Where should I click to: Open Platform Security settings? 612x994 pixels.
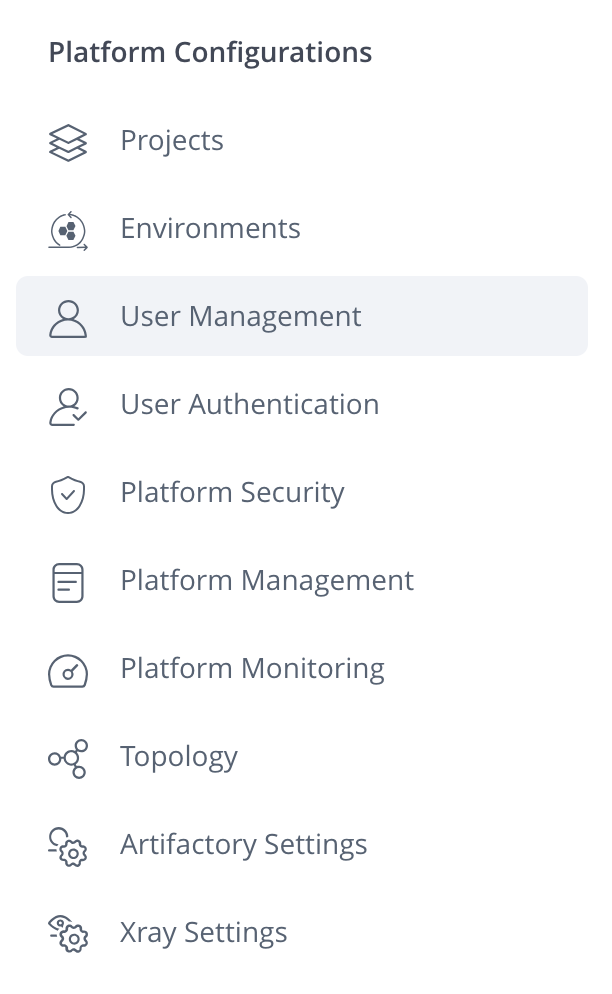(x=232, y=492)
